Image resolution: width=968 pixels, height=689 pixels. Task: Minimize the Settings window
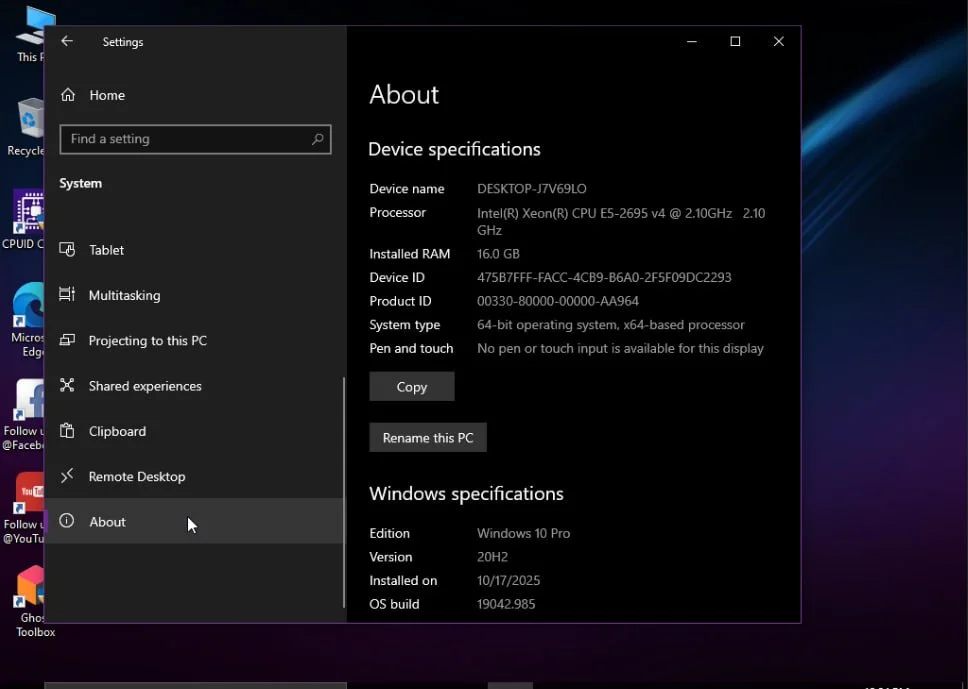pos(691,41)
